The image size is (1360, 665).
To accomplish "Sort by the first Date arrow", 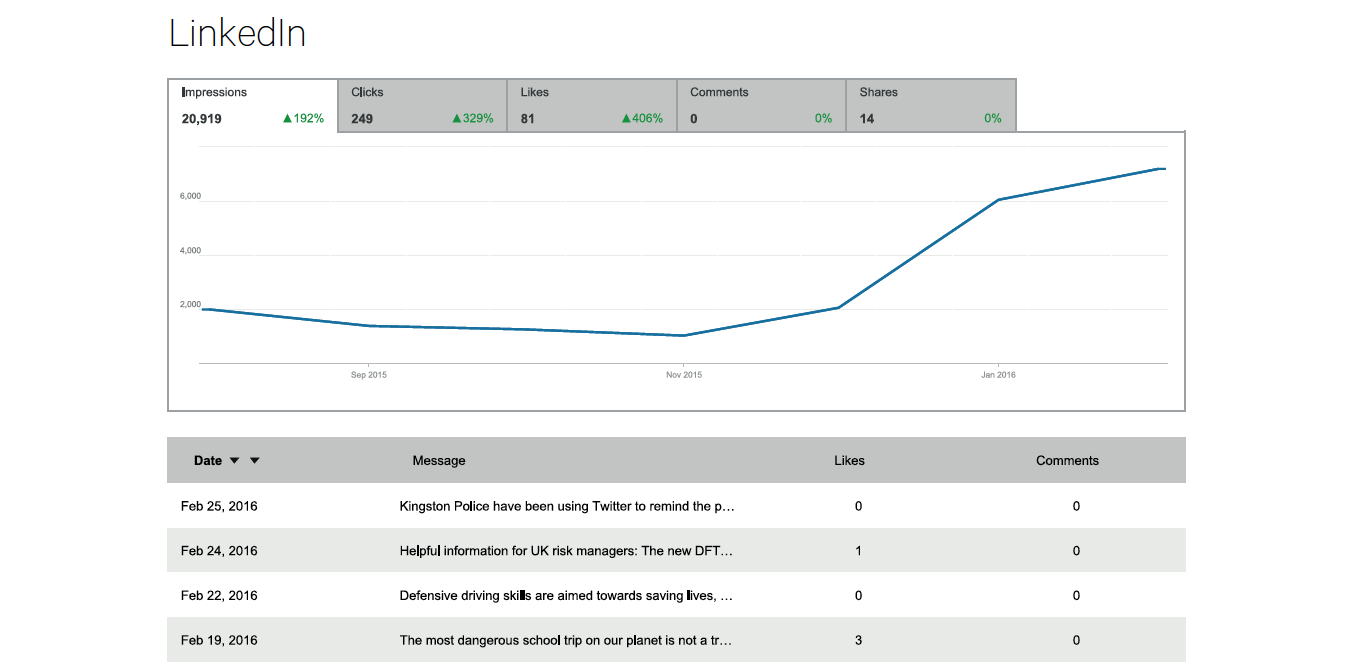I will pos(235,461).
